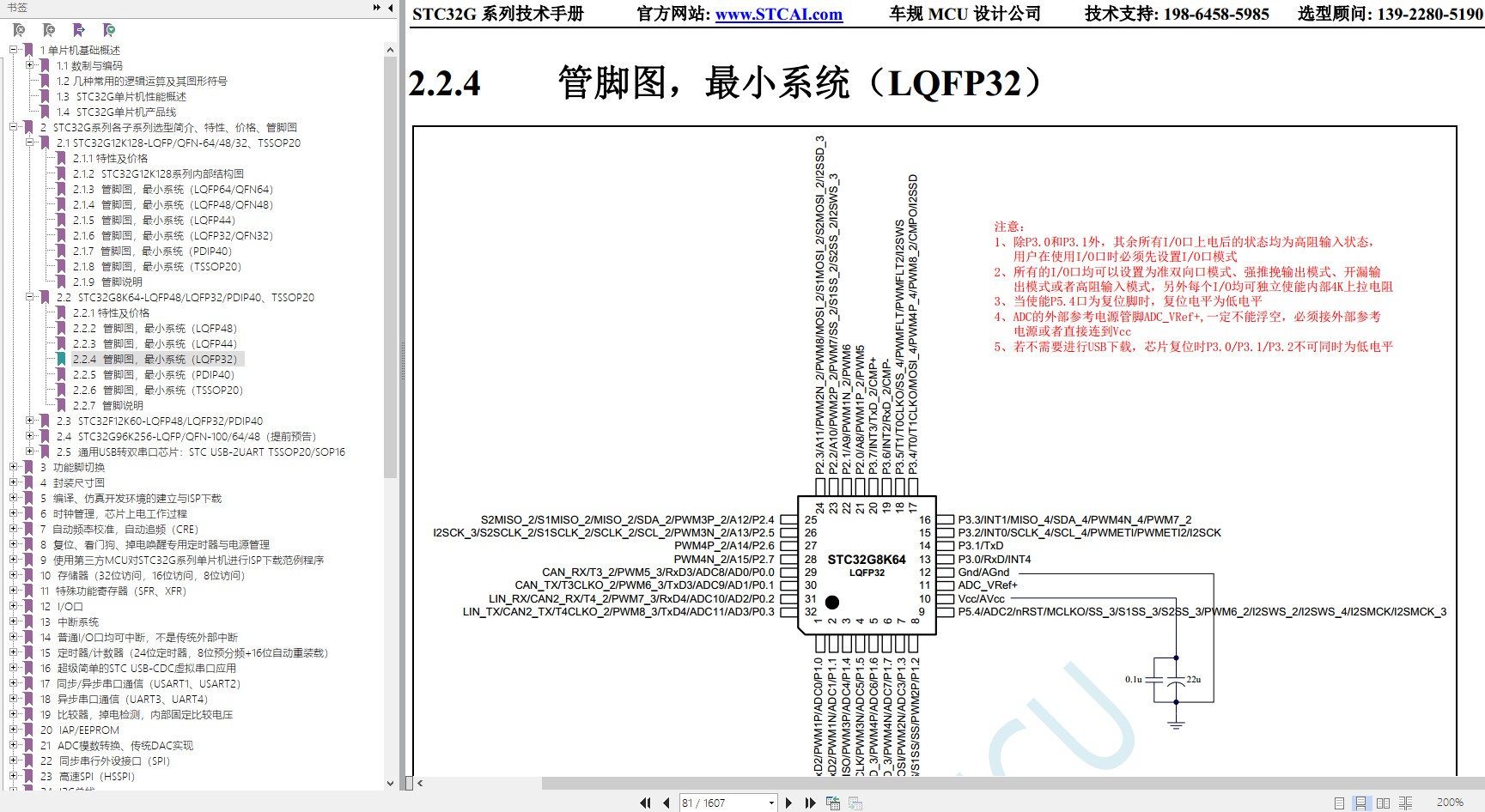Click the horizontal scrollbar left arrow
1485x812 pixels.
click(420, 783)
